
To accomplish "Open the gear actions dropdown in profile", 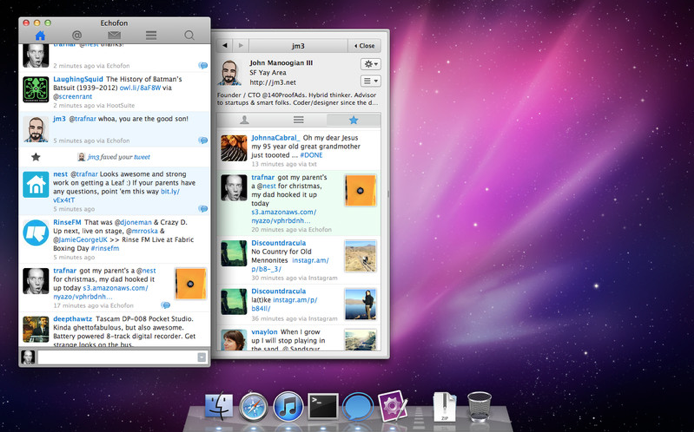I will point(370,64).
